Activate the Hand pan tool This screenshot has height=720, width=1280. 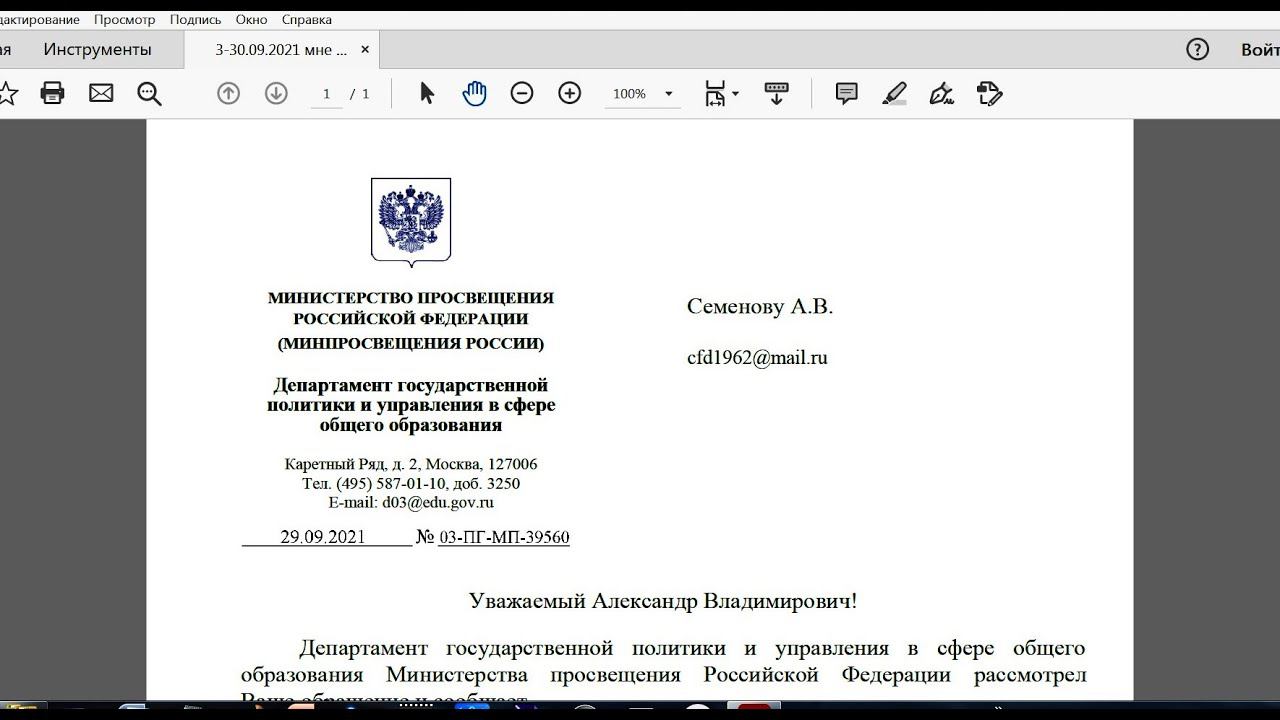click(474, 93)
